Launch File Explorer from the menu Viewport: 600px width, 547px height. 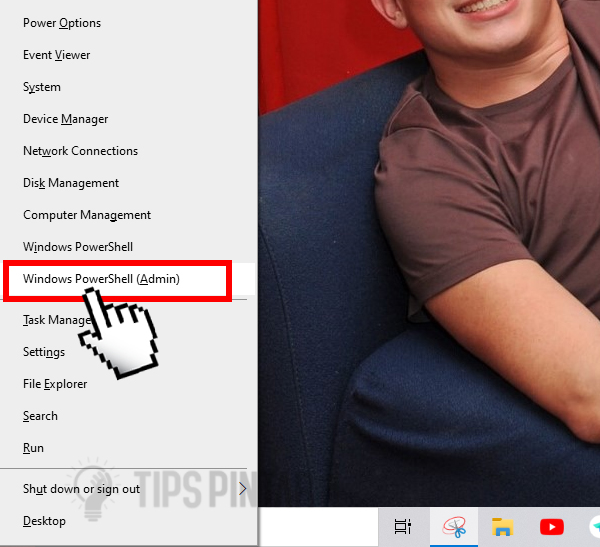click(x=128, y=384)
